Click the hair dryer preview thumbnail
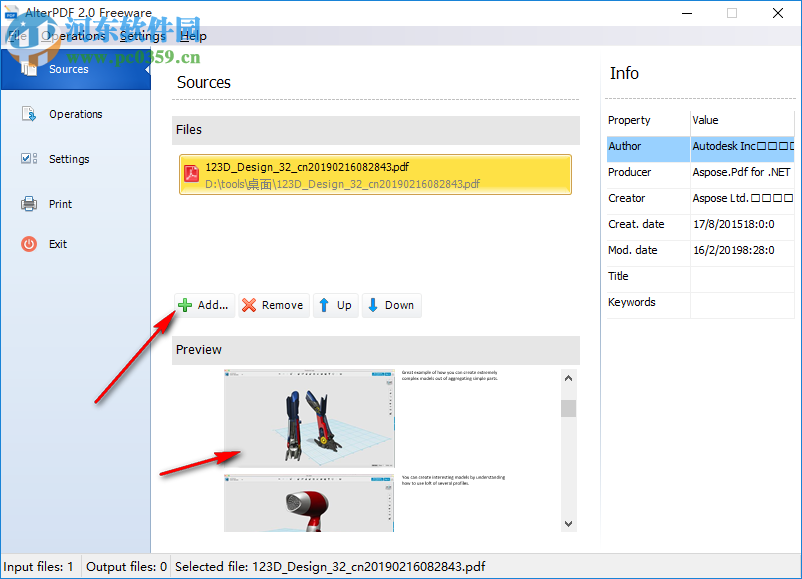This screenshot has height=579, width=802. [309, 503]
